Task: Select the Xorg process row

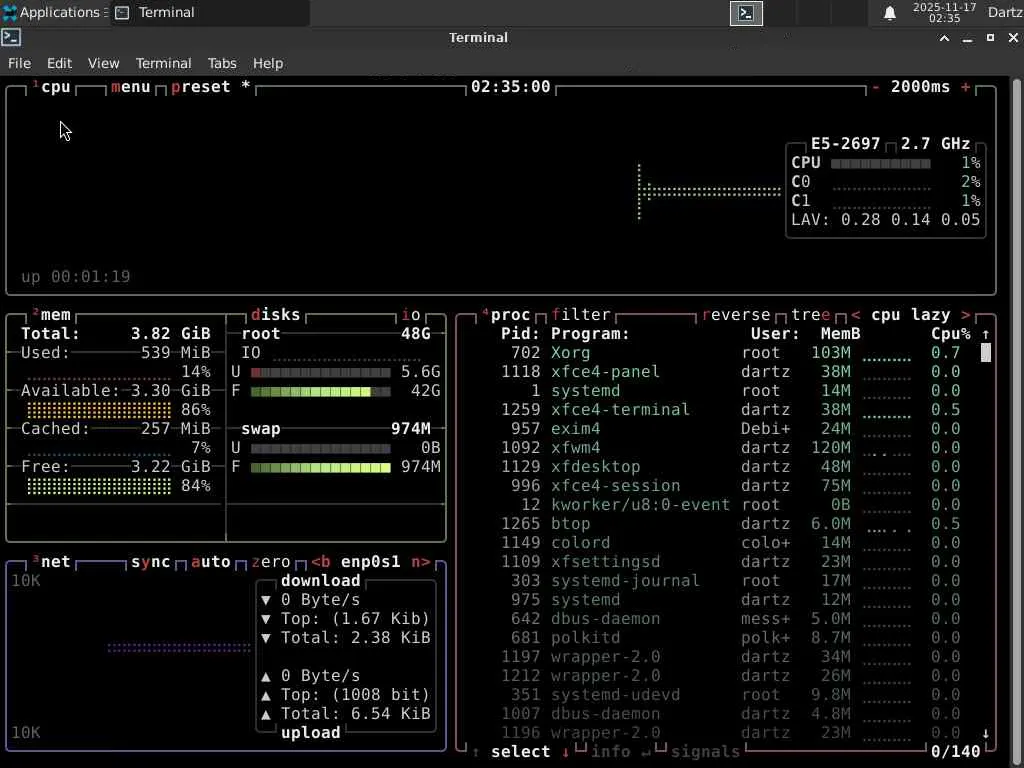Action: (570, 353)
